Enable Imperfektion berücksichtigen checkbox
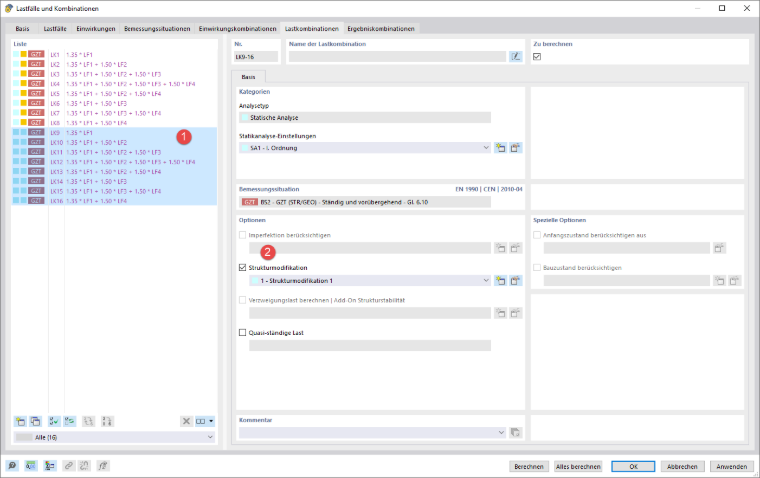Image resolution: width=760 pixels, height=478 pixels. click(x=242, y=235)
